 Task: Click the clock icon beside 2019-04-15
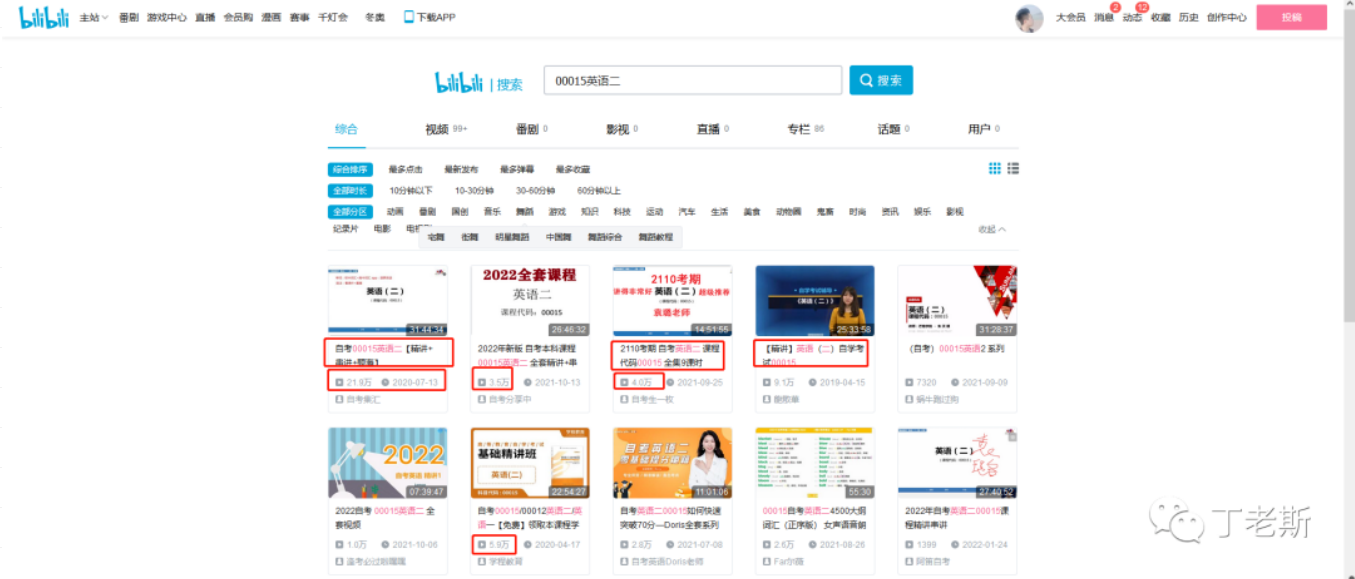coord(813,382)
